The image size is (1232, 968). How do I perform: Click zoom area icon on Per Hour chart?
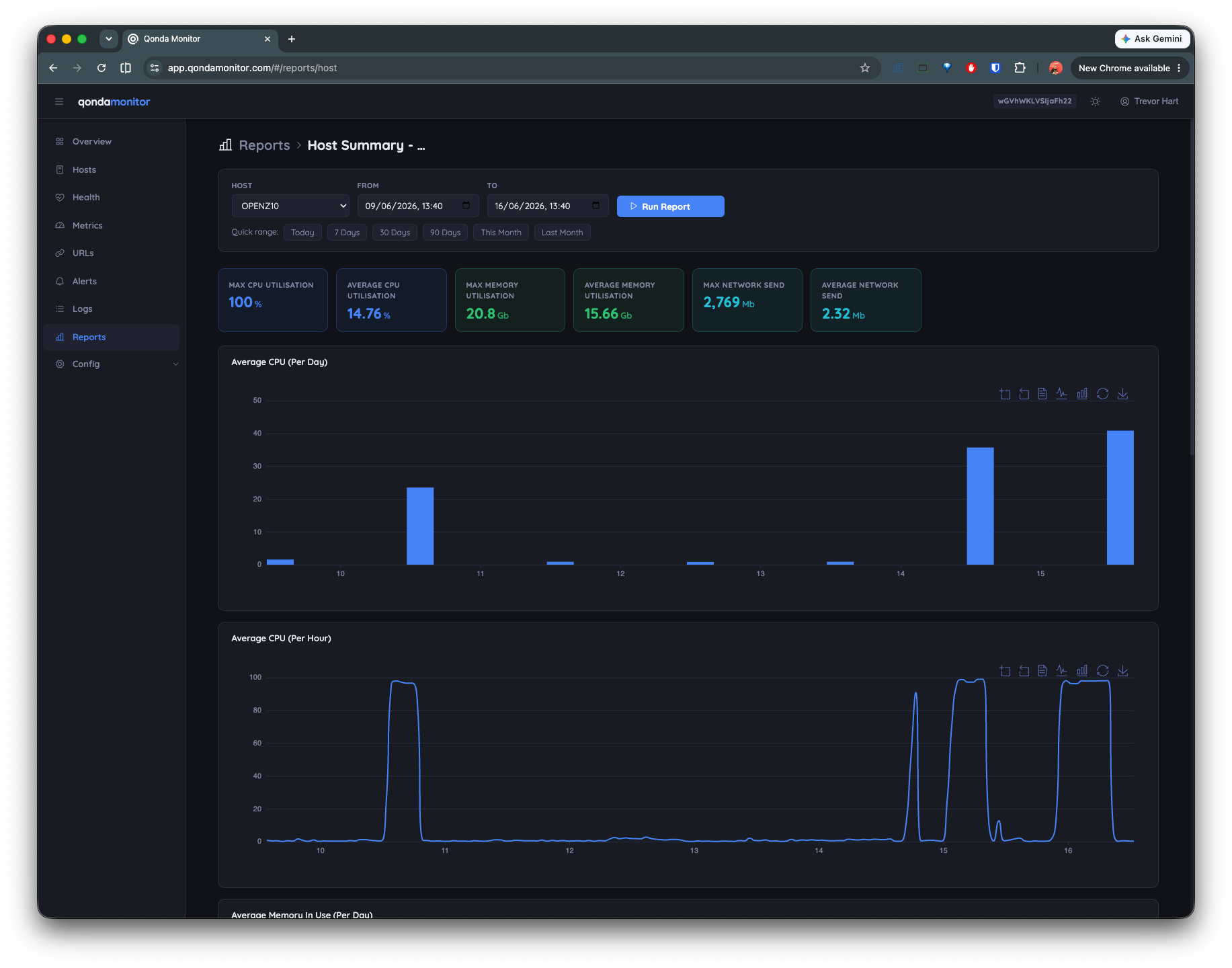click(1005, 671)
